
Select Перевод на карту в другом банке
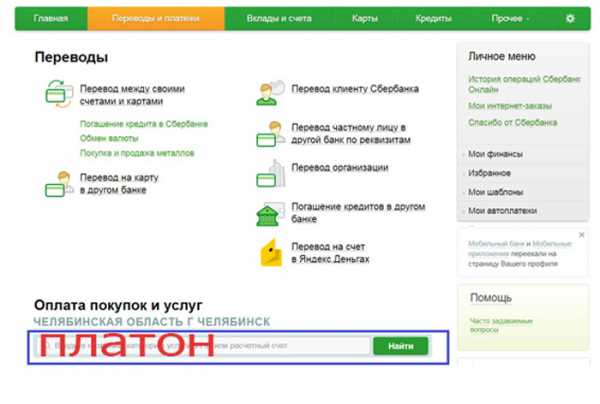click(x=119, y=184)
